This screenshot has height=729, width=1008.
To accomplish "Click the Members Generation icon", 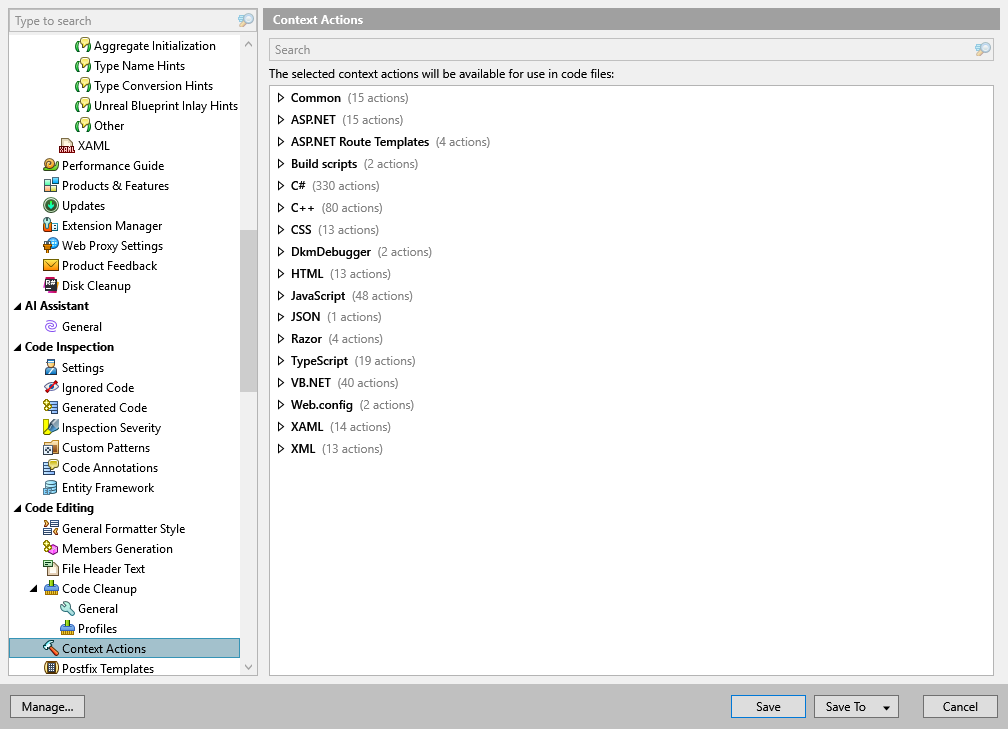I will [51, 548].
